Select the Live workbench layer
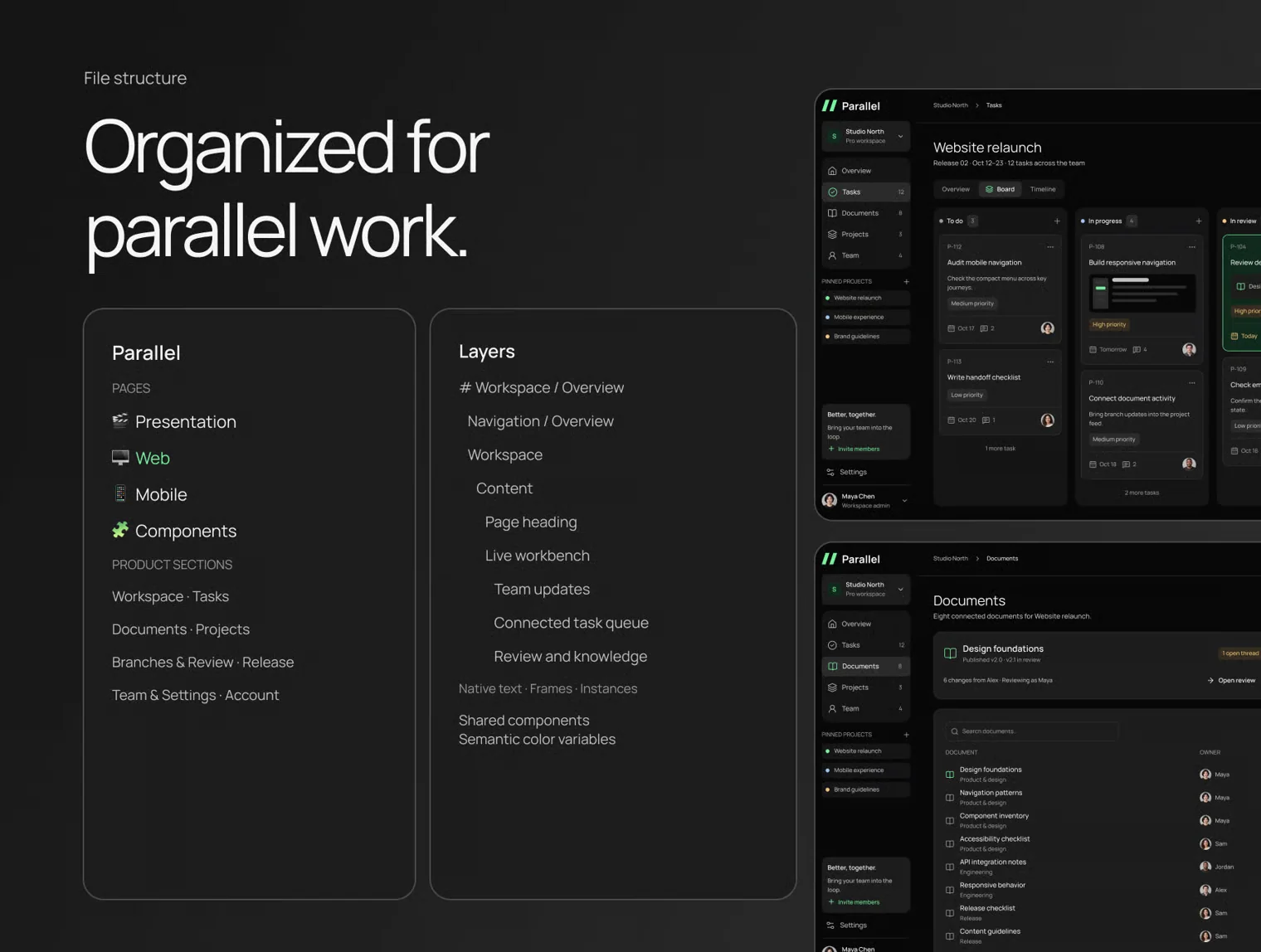The image size is (1261, 952). [538, 556]
